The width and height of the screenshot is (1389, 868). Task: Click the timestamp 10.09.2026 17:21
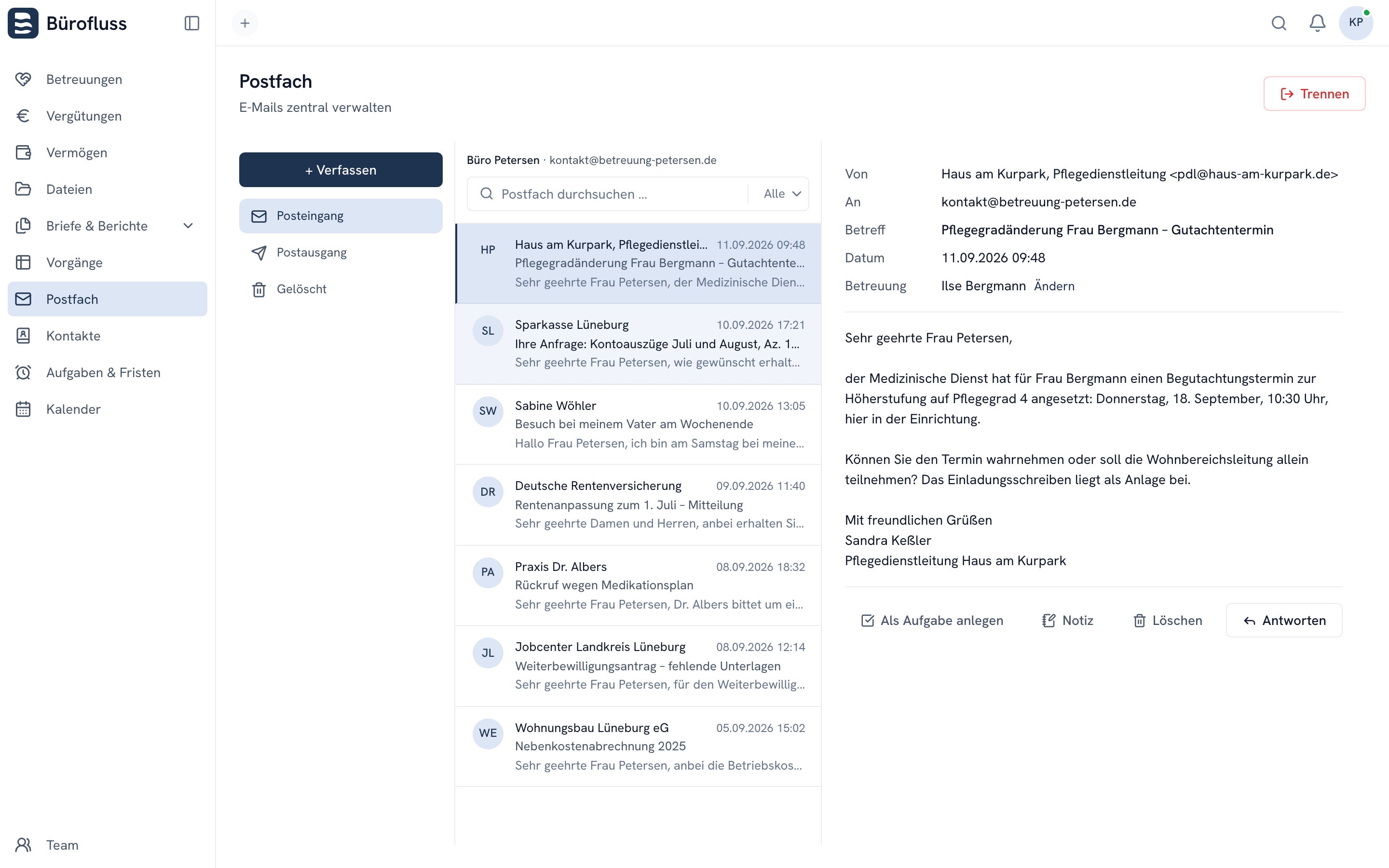pyautogui.click(x=761, y=325)
